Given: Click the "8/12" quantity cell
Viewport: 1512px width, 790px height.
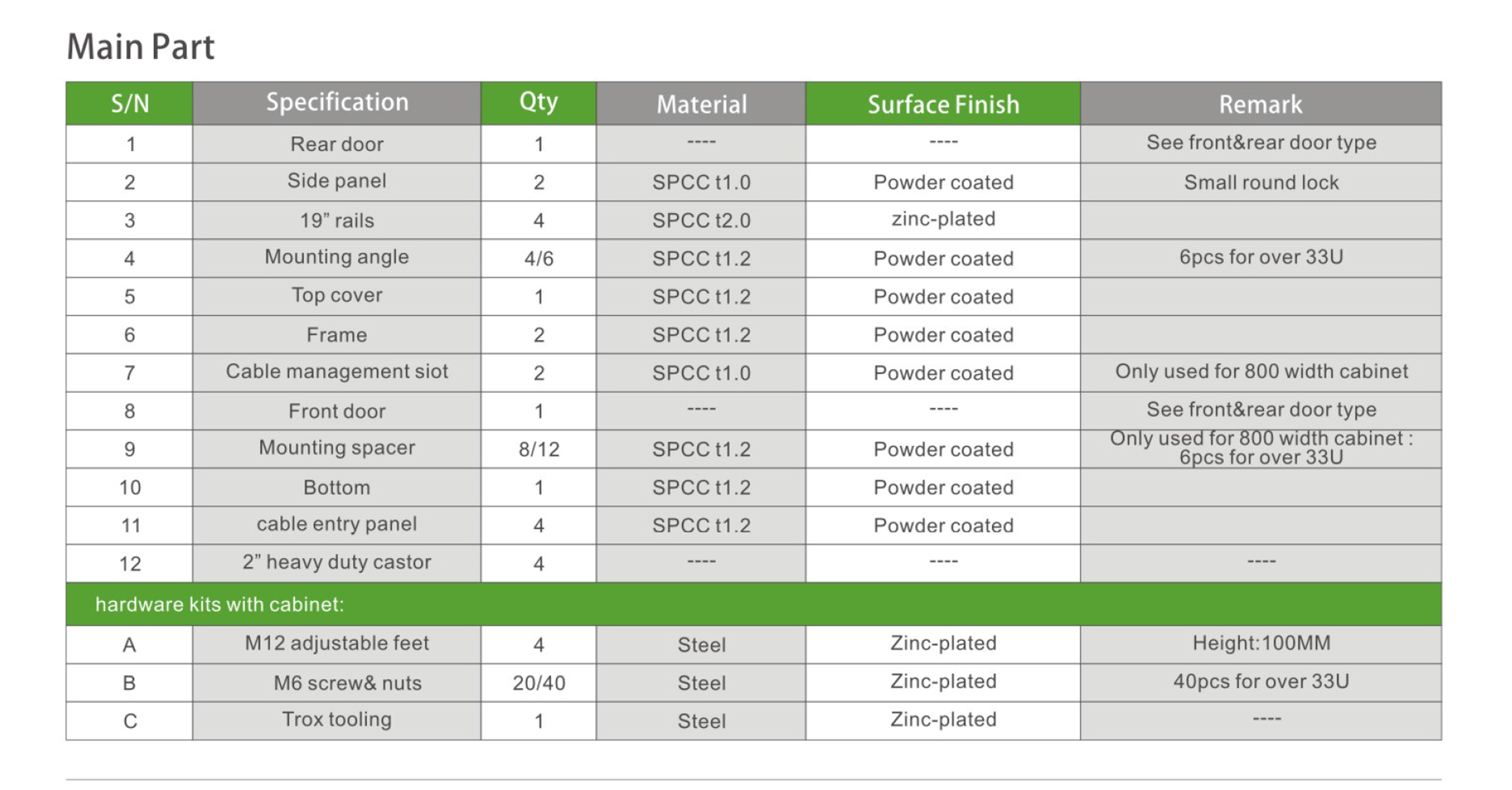Looking at the screenshot, I should 538,449.
